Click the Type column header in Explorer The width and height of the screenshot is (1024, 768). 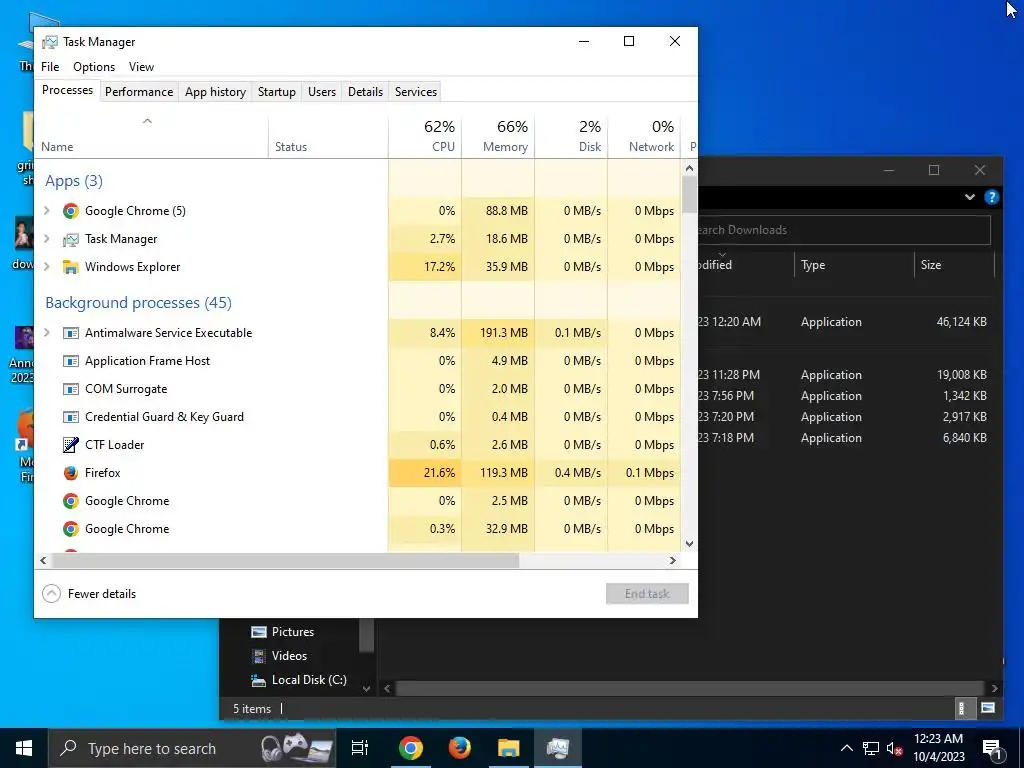point(854,264)
